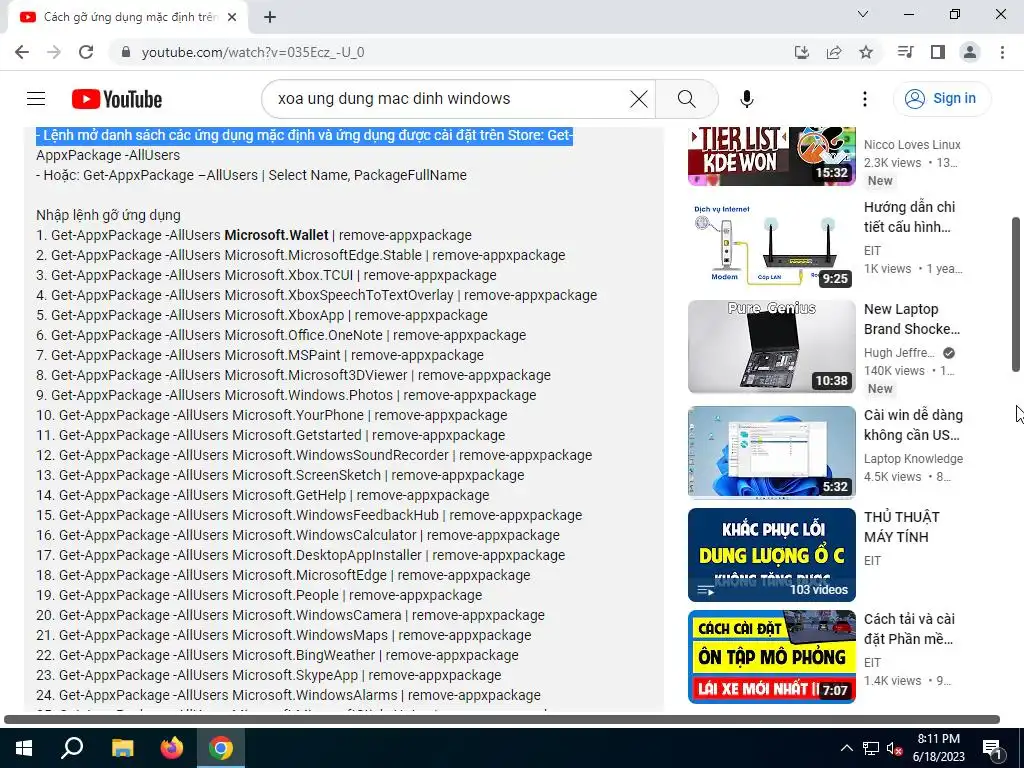The height and width of the screenshot is (768, 1024).
Task: Click the horizontal scrollbar at page bottom
Action: point(502,719)
